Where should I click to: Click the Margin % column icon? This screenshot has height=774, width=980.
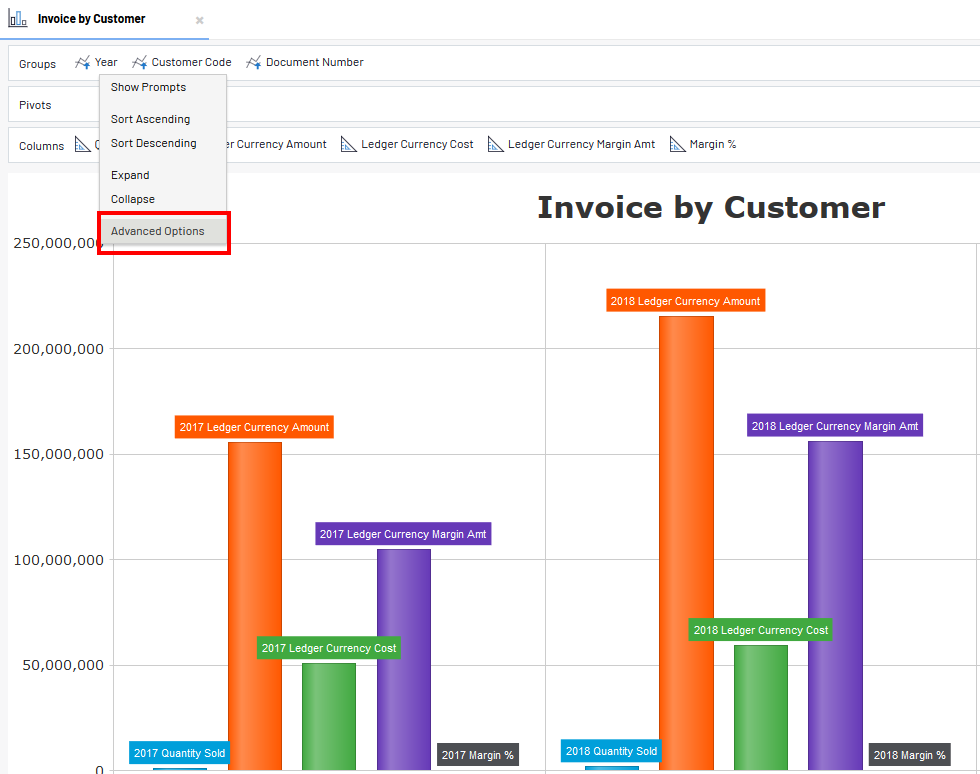click(677, 145)
